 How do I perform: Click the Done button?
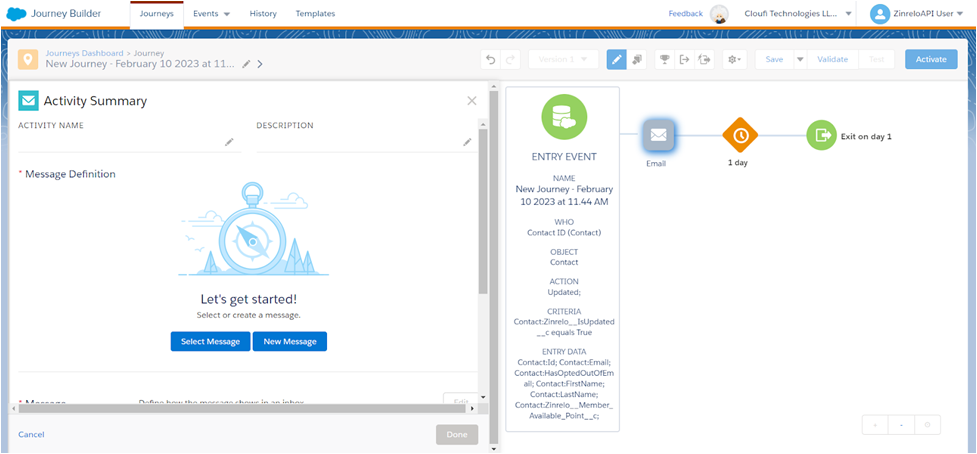click(457, 435)
